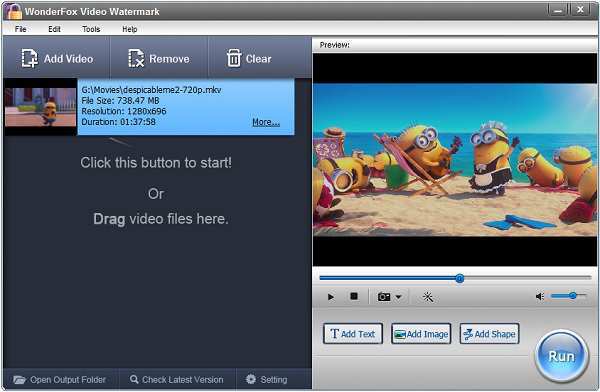
Task: Stop the preview playback
Action: [x=354, y=296]
